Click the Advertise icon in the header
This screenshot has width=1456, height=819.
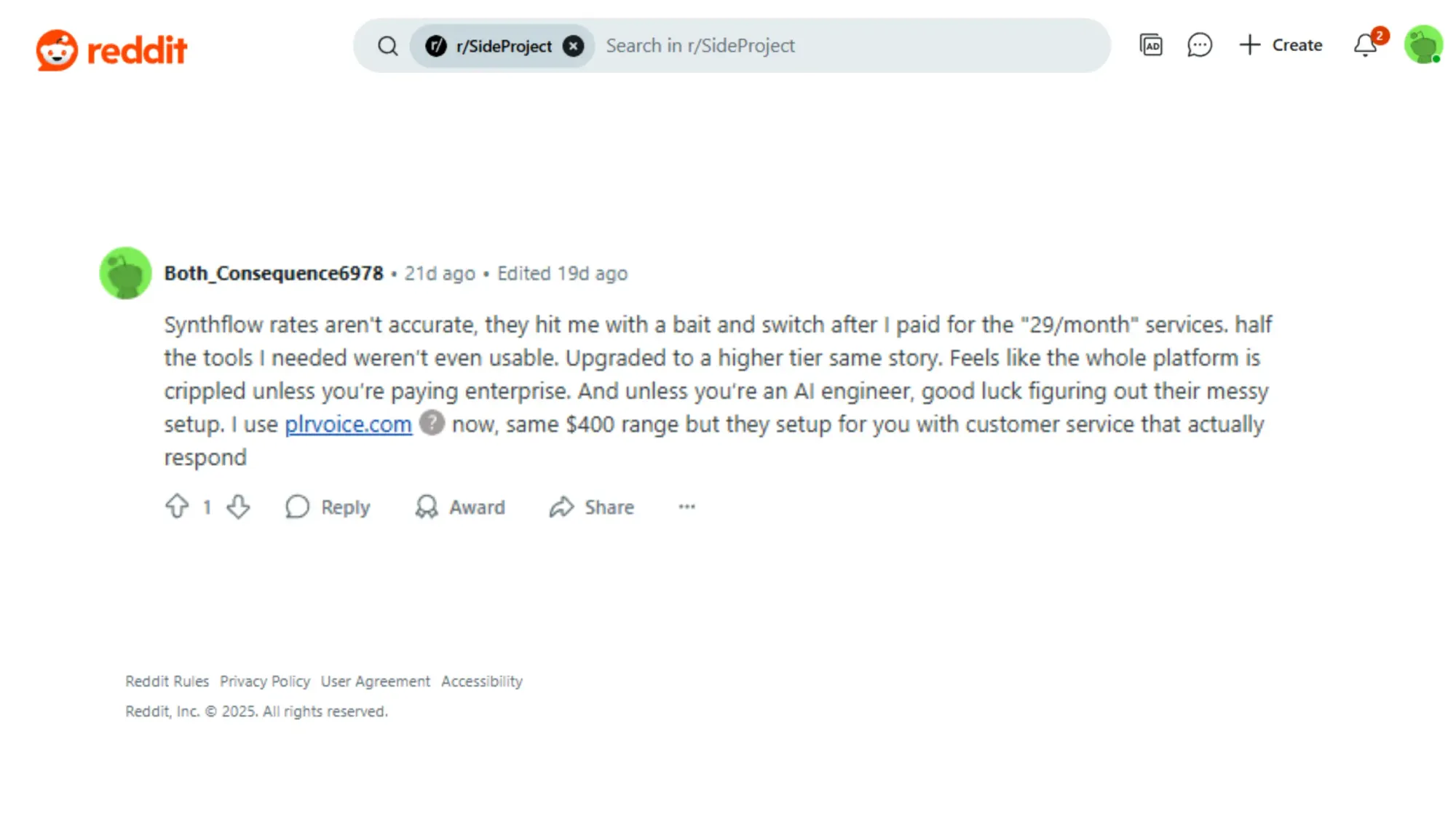(1150, 45)
